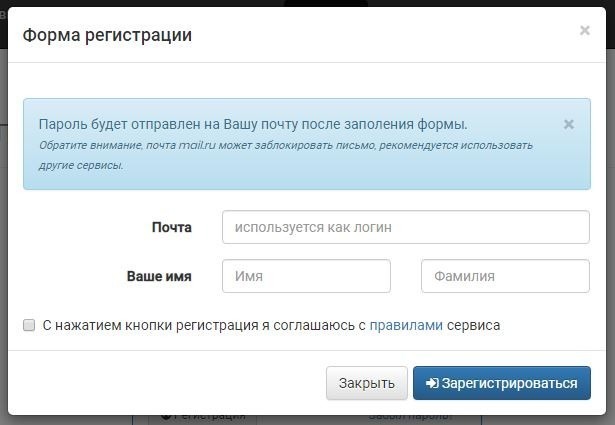The height and width of the screenshot is (425, 615).
Task: Click the Закрыть button
Action: click(367, 383)
